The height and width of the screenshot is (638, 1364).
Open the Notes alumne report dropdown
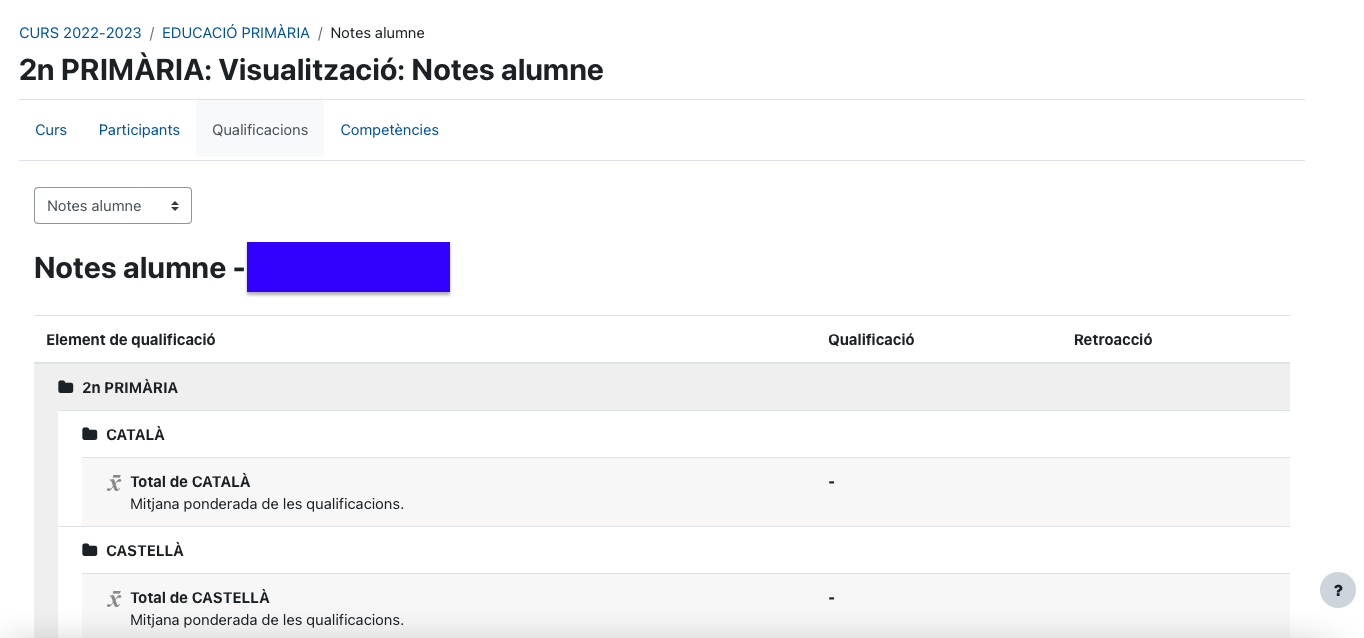point(113,206)
